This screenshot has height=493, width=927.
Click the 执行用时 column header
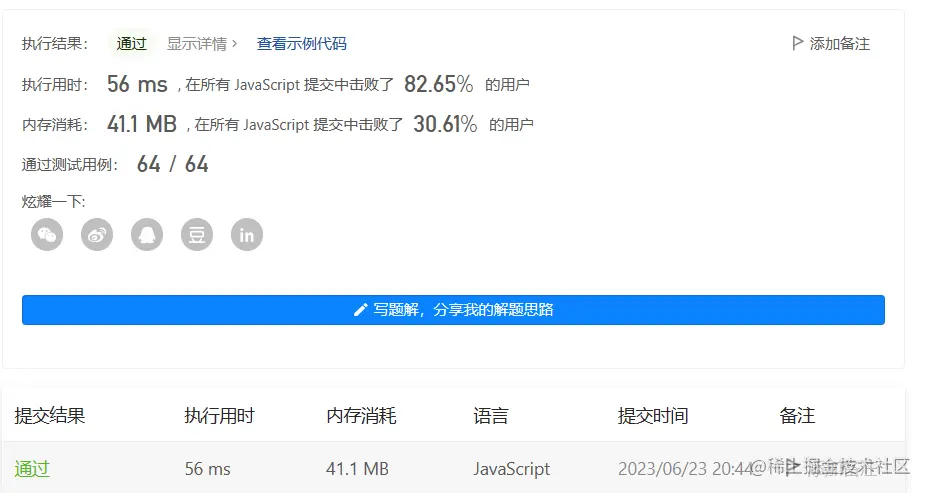click(x=219, y=416)
